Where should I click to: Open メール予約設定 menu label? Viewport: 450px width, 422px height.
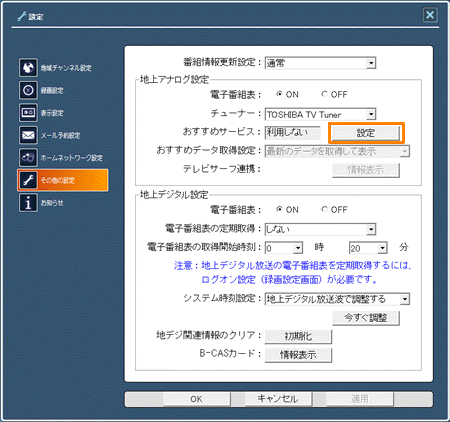click(60, 135)
